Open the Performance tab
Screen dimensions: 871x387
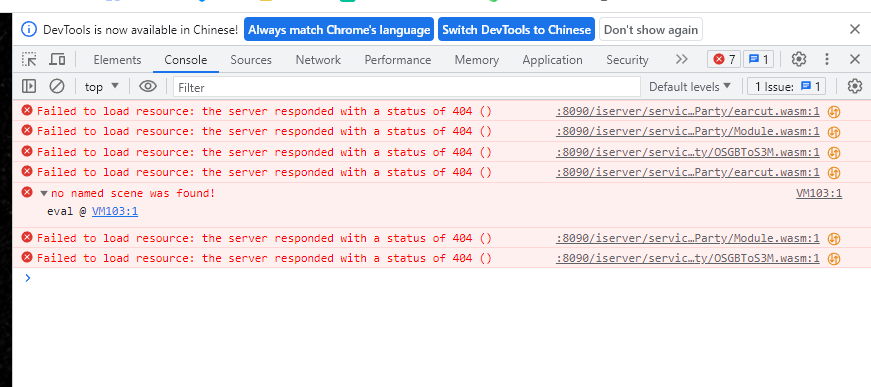398,60
